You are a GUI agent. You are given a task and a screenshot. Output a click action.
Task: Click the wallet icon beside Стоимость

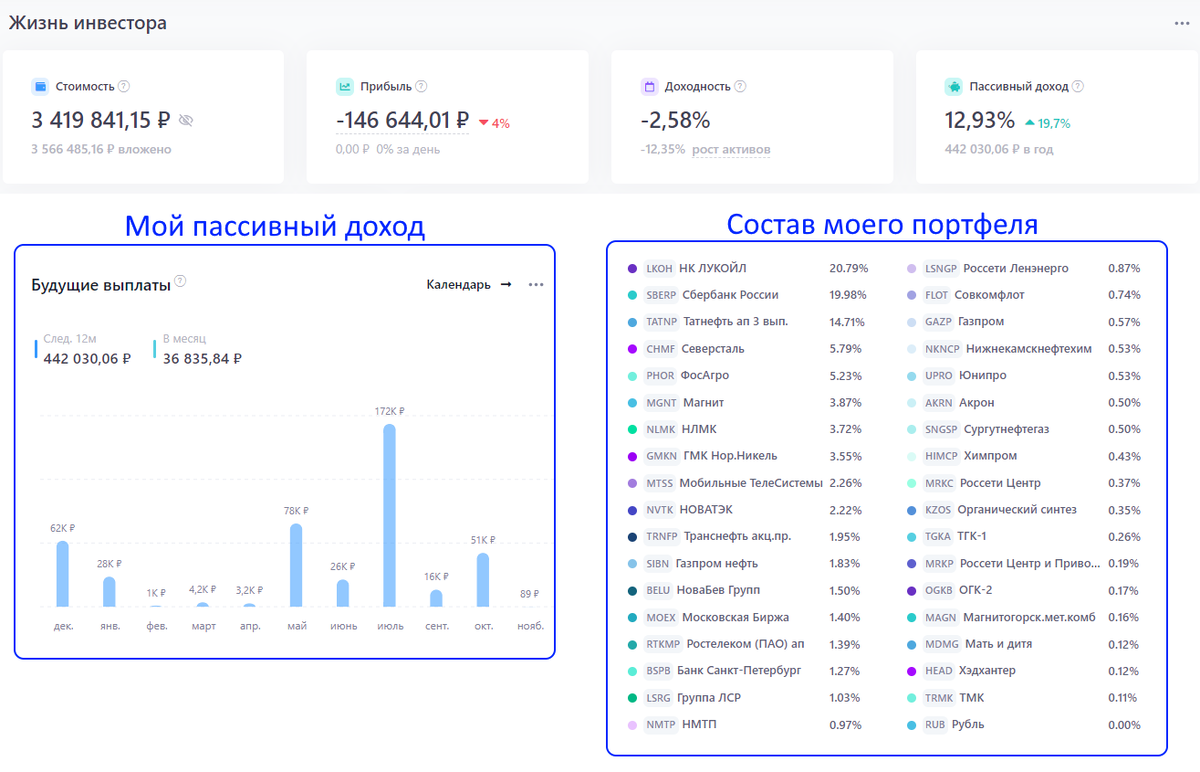[x=40, y=87]
